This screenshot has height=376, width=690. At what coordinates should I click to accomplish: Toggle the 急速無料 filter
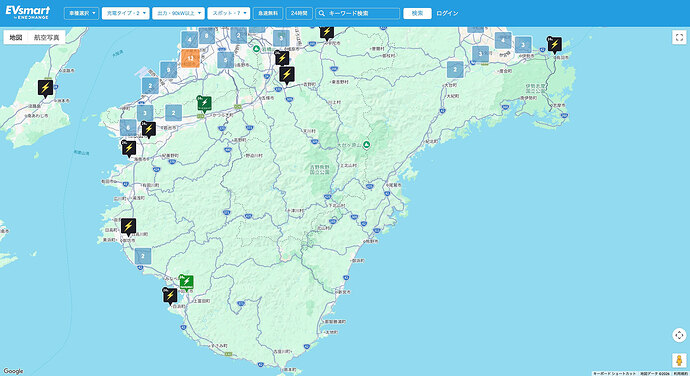268,13
